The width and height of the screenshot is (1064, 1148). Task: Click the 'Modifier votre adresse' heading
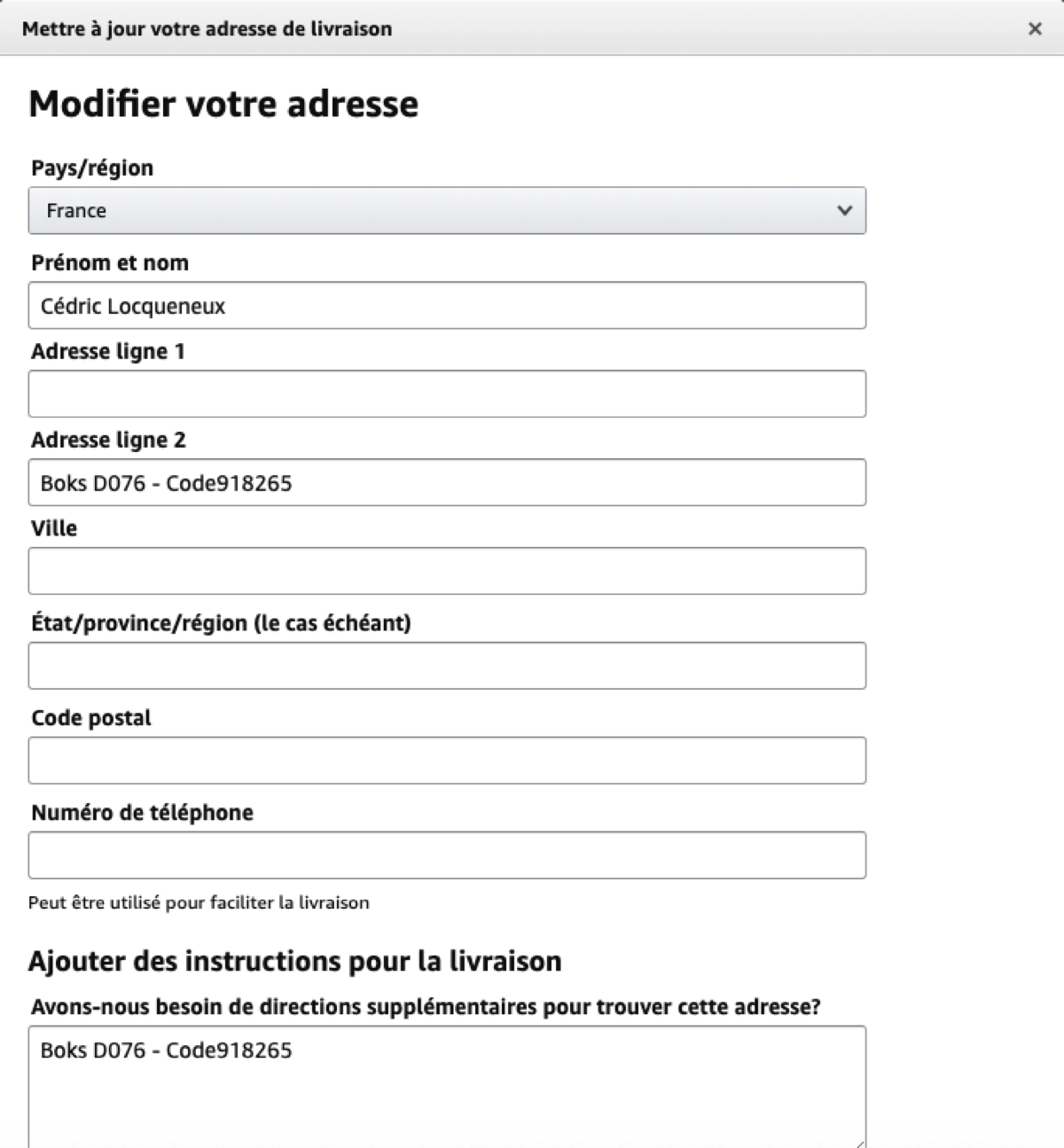[223, 104]
